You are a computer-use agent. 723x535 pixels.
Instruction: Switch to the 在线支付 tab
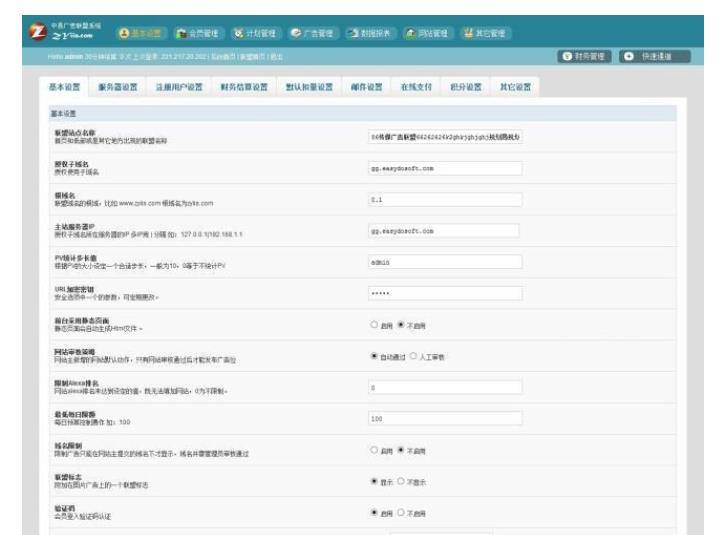(416, 87)
